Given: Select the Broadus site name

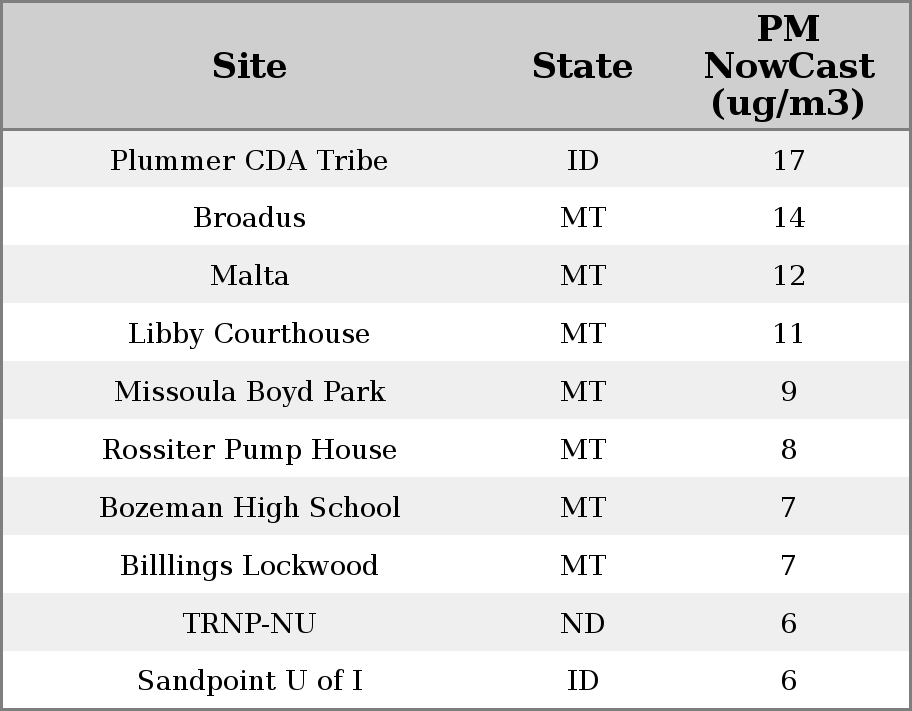Looking at the screenshot, I should click(x=249, y=218).
